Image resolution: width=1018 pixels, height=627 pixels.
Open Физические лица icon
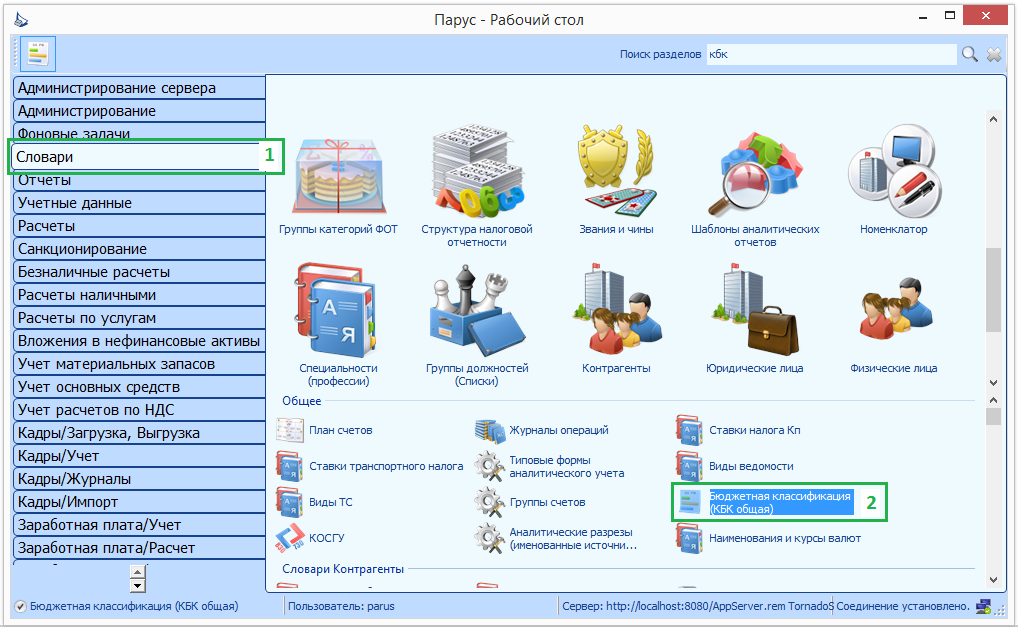point(894,308)
